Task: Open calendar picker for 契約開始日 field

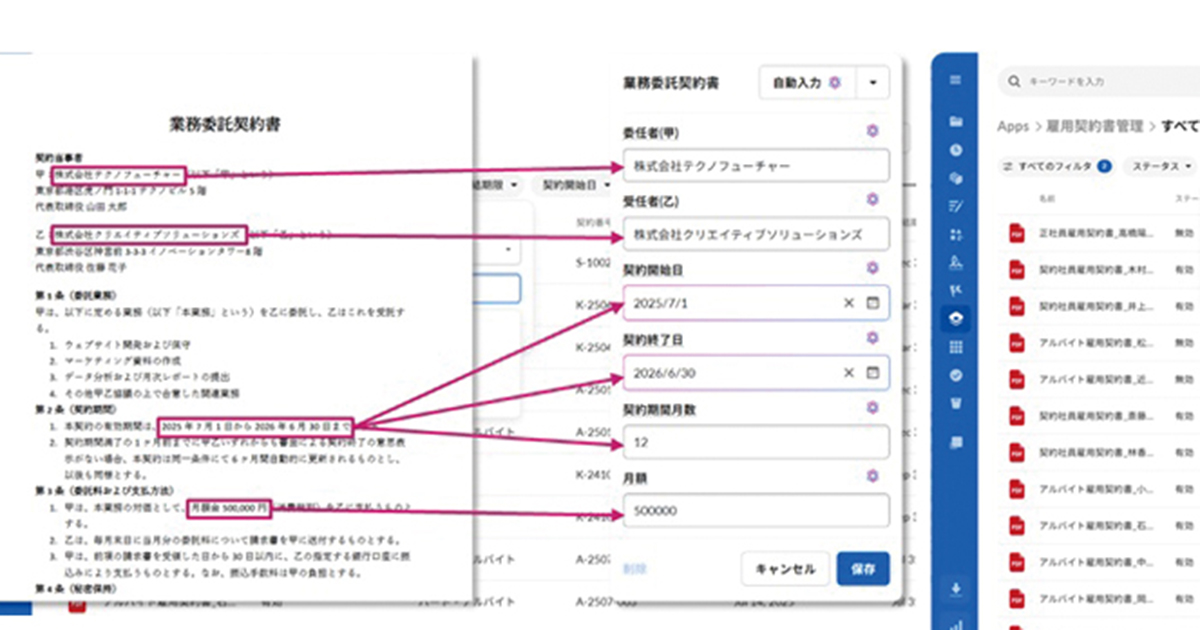Action: tap(872, 303)
